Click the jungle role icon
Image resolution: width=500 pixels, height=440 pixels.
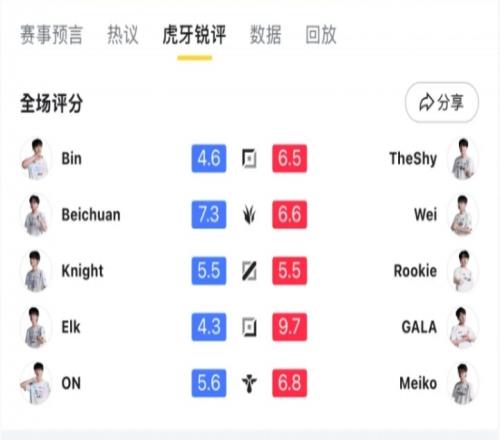[x=249, y=214]
